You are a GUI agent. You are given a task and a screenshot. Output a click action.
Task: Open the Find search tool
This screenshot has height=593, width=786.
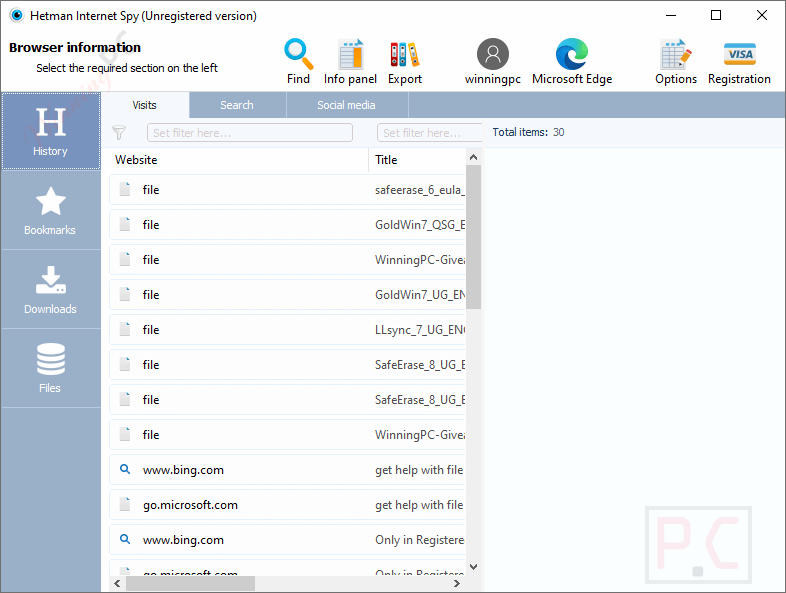pyautogui.click(x=298, y=61)
